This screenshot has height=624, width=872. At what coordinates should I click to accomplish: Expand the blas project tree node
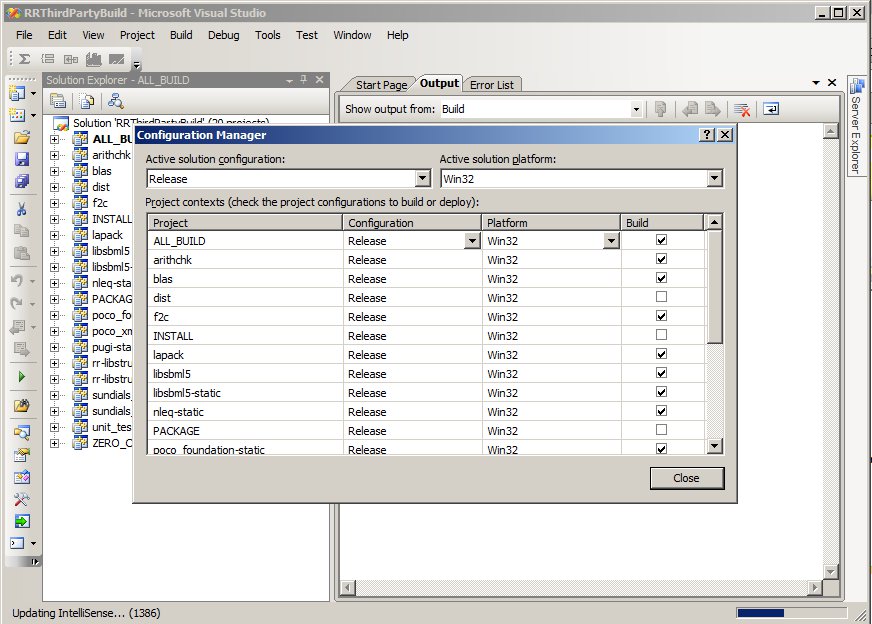(x=55, y=171)
